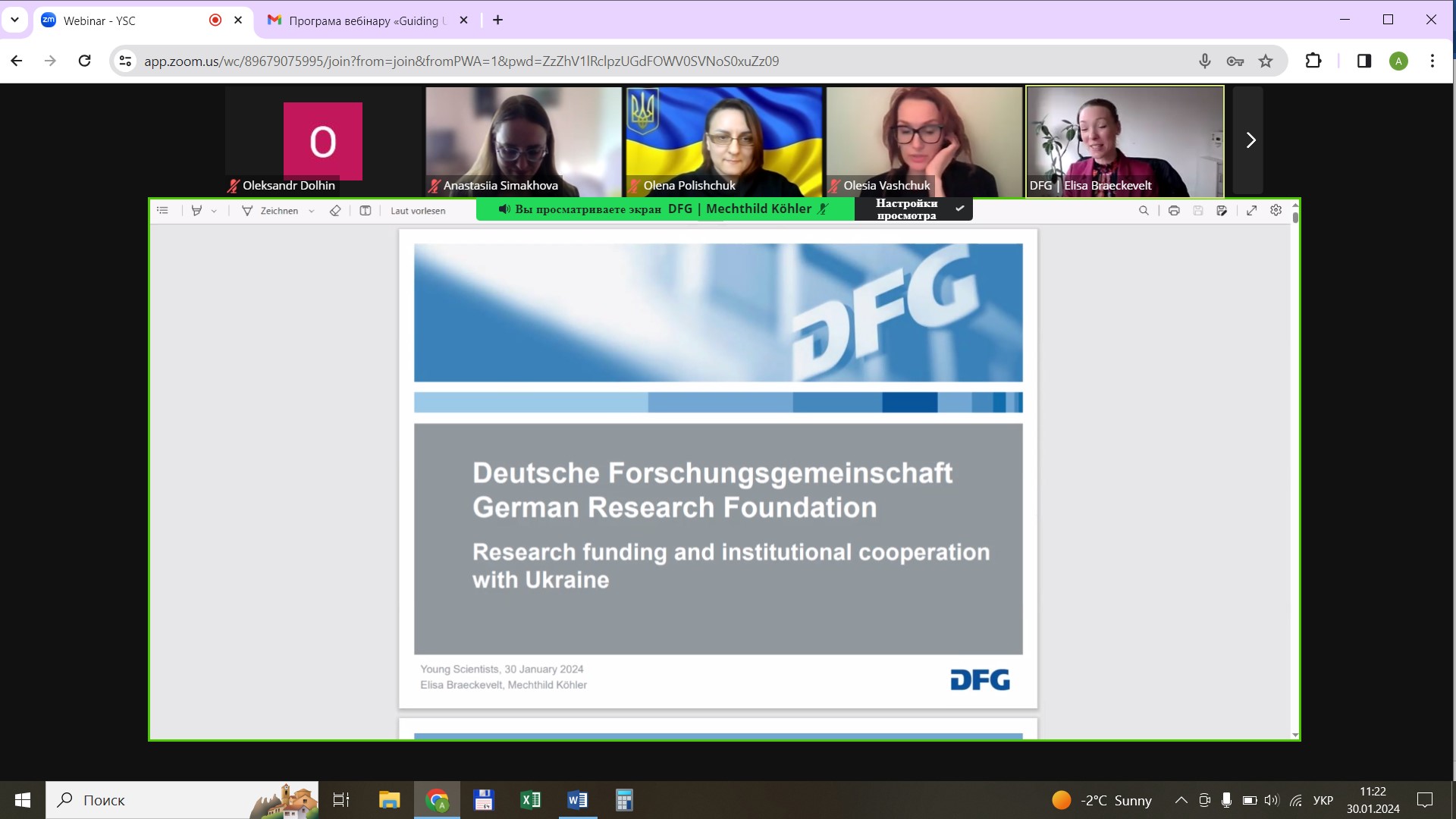Image resolution: width=1456 pixels, height=819 pixels.
Task: Click the save disk icon in PDF toolbar
Action: [1198, 210]
